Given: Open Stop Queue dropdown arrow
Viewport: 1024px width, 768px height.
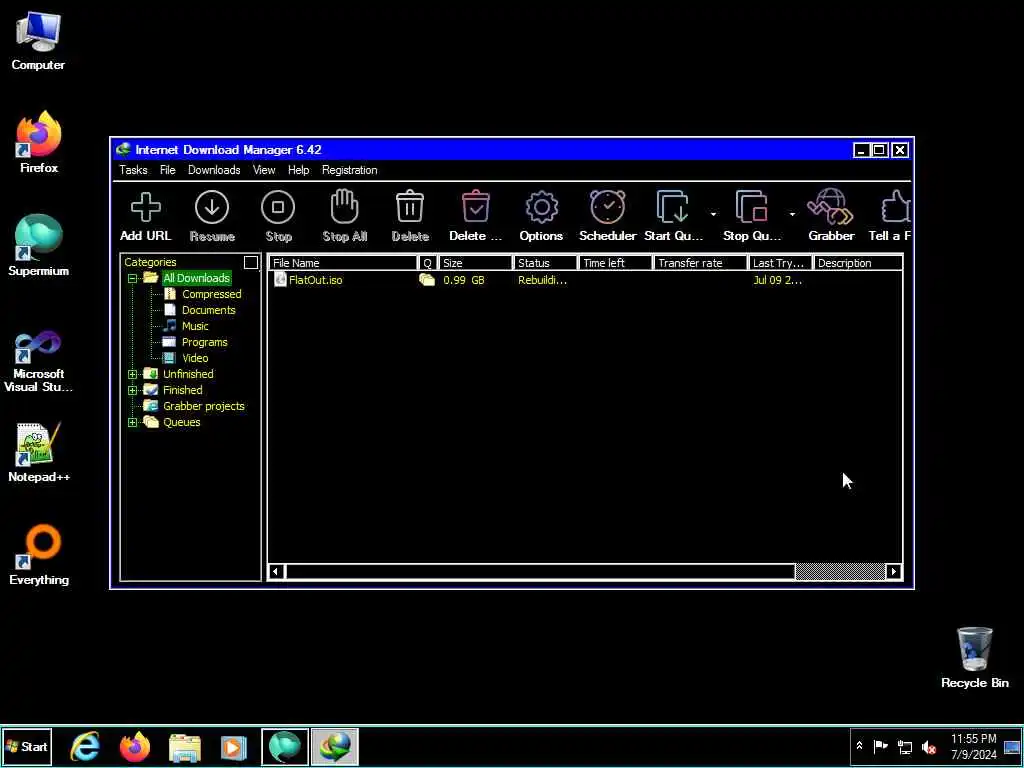Looking at the screenshot, I should click(x=792, y=214).
